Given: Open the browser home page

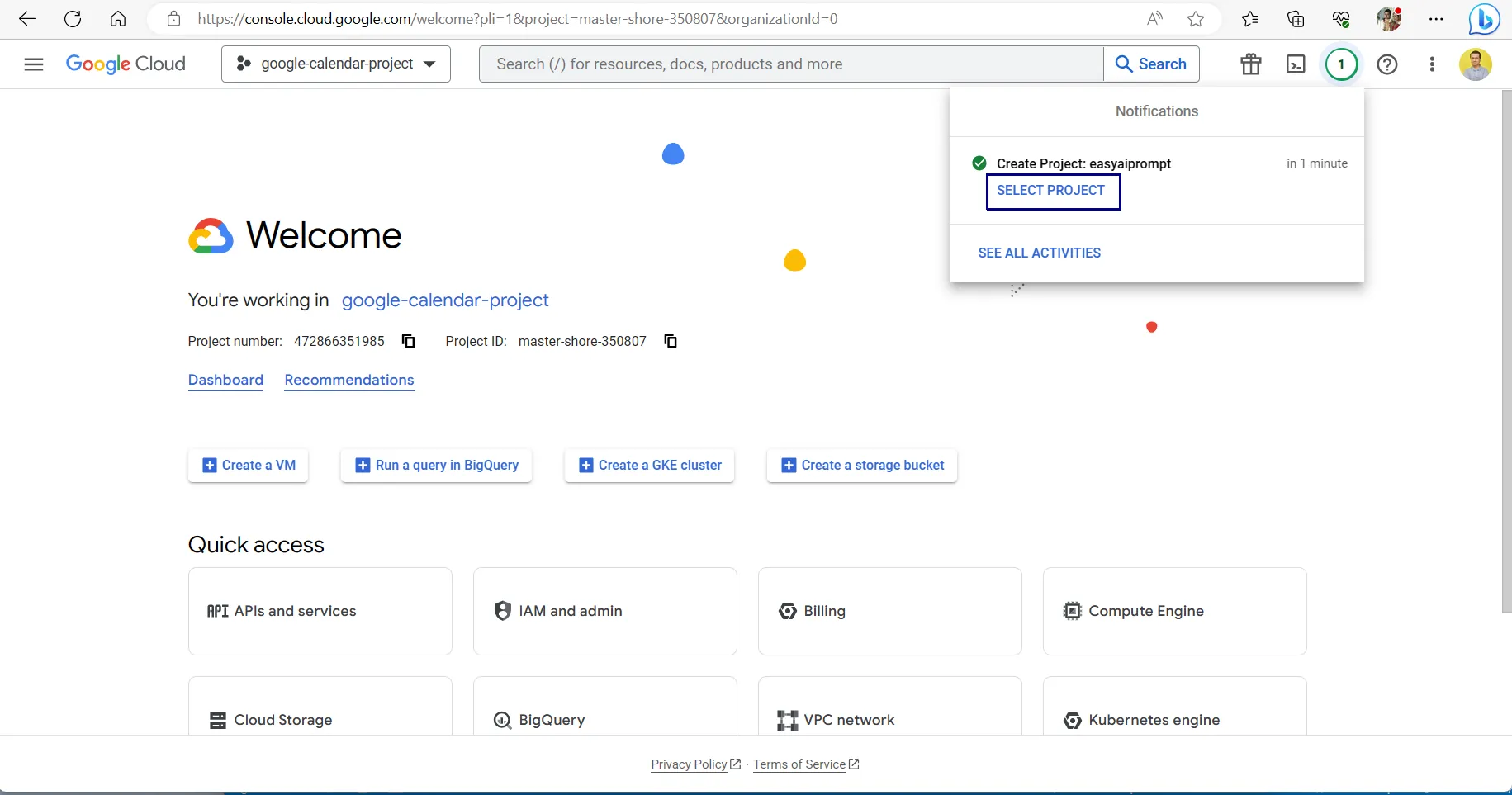Looking at the screenshot, I should [118, 19].
